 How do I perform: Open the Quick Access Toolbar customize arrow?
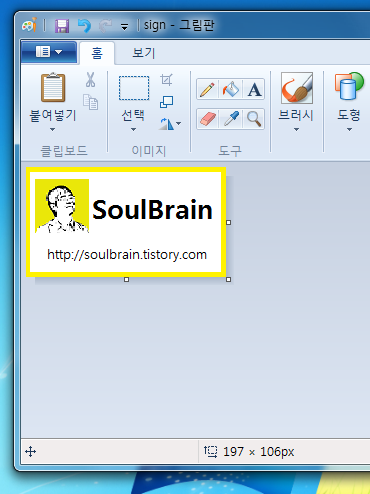[x=124, y=27]
